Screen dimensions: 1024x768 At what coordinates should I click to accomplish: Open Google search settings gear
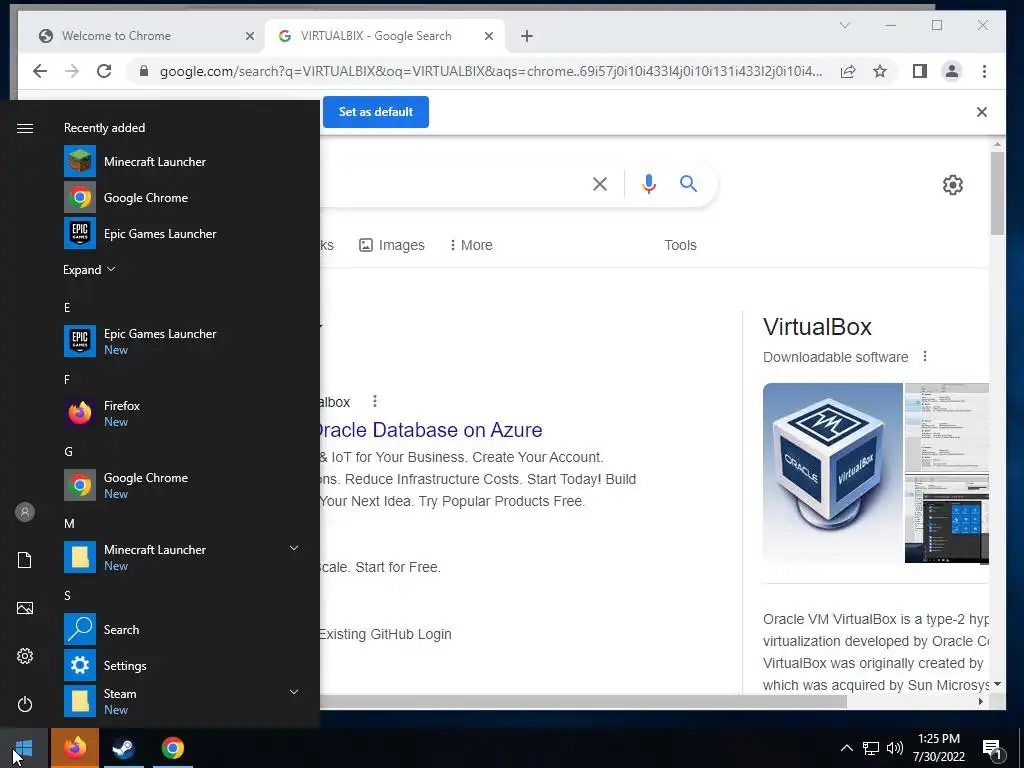(953, 185)
